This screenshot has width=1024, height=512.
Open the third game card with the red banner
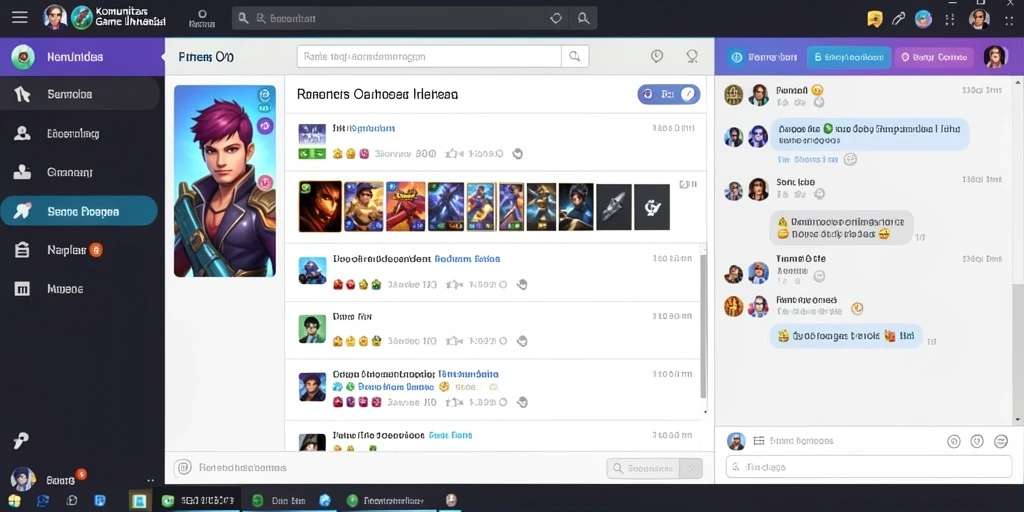pos(406,206)
